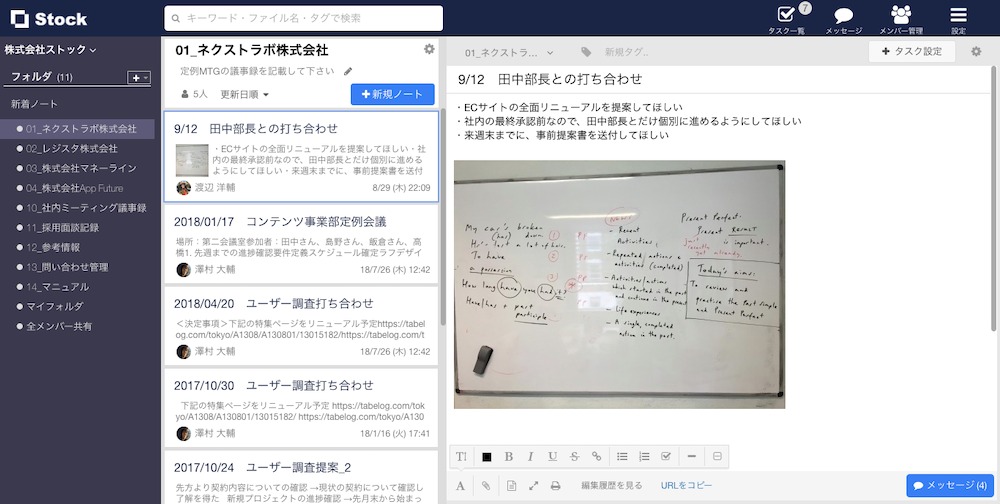
Task: Open folder 11_採用面談記録
Action: coord(62,228)
